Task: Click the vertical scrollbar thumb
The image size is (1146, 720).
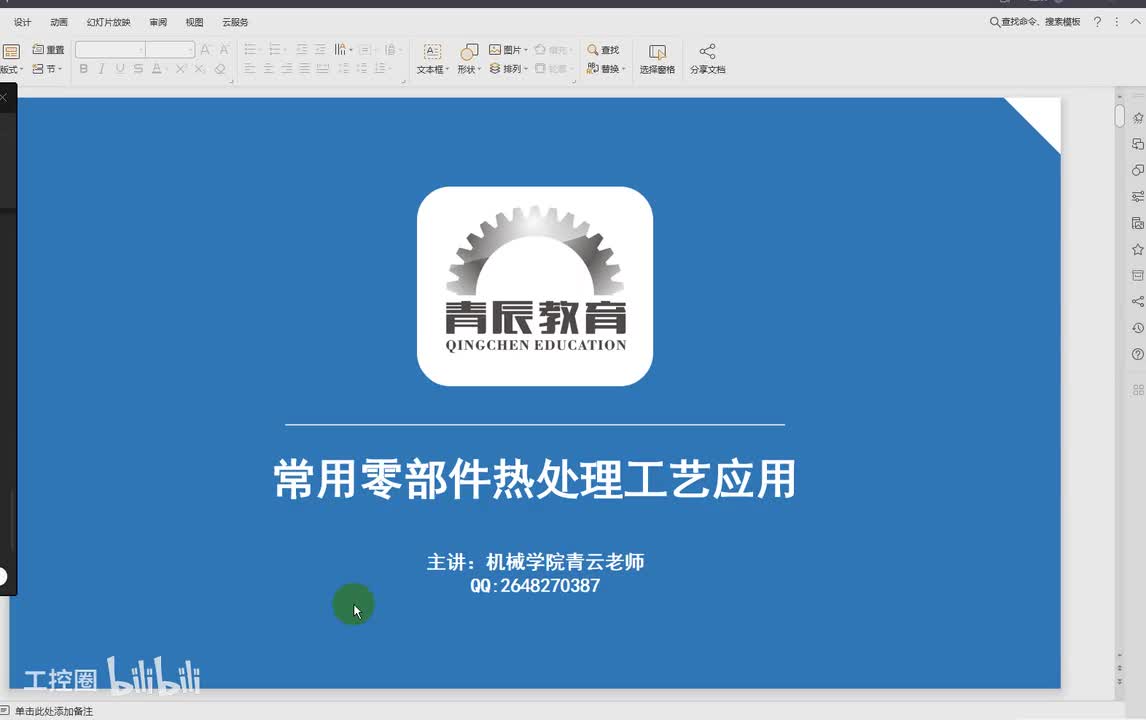Action: pos(1120,115)
